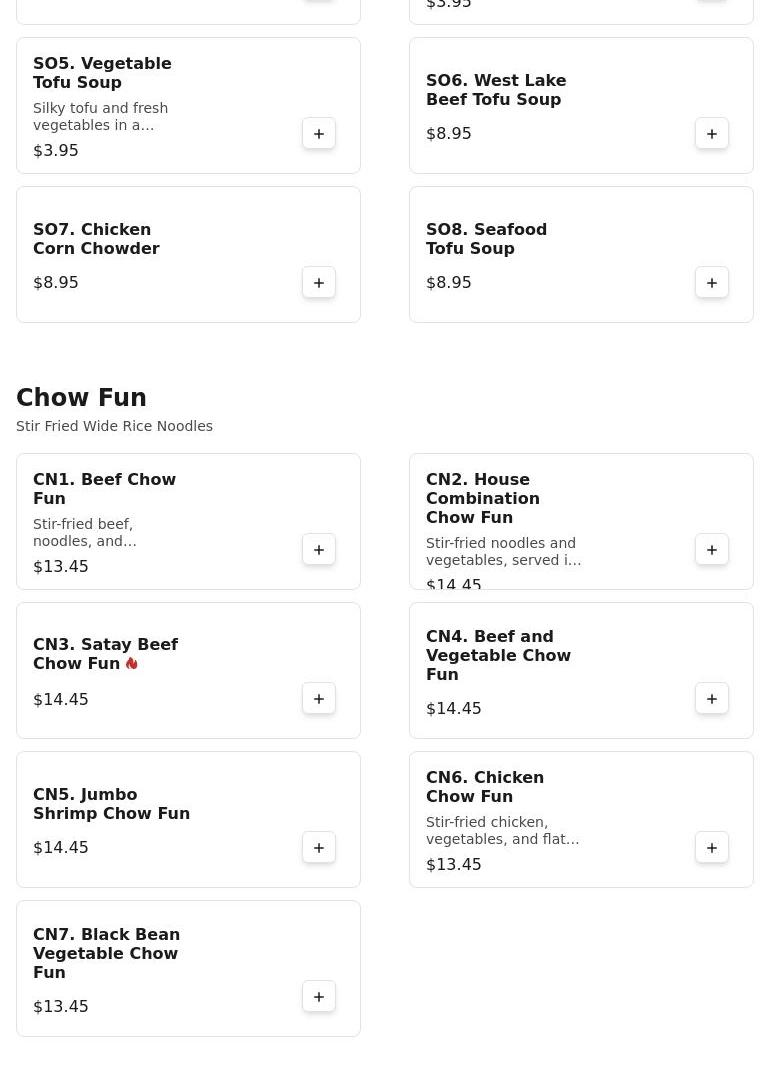Open the CN1 Beef Chow Fun title
Screen dimensions: 770x1091
pyautogui.click(x=104, y=488)
